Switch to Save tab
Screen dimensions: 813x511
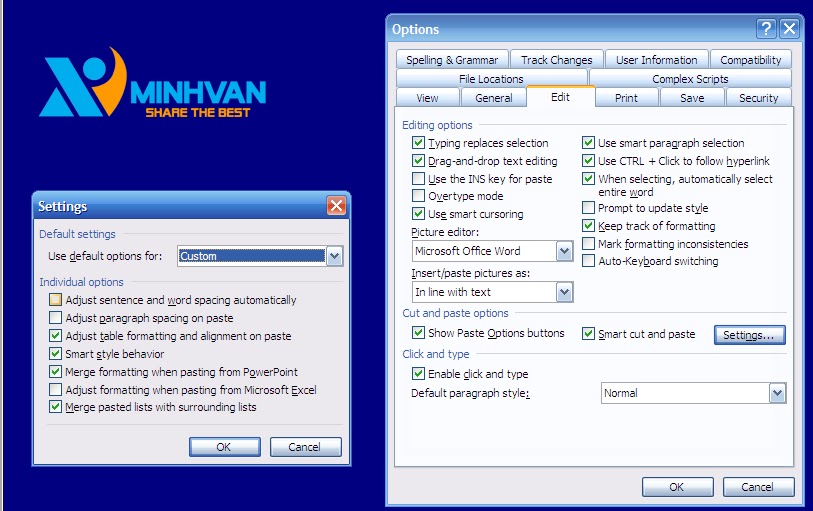692,98
